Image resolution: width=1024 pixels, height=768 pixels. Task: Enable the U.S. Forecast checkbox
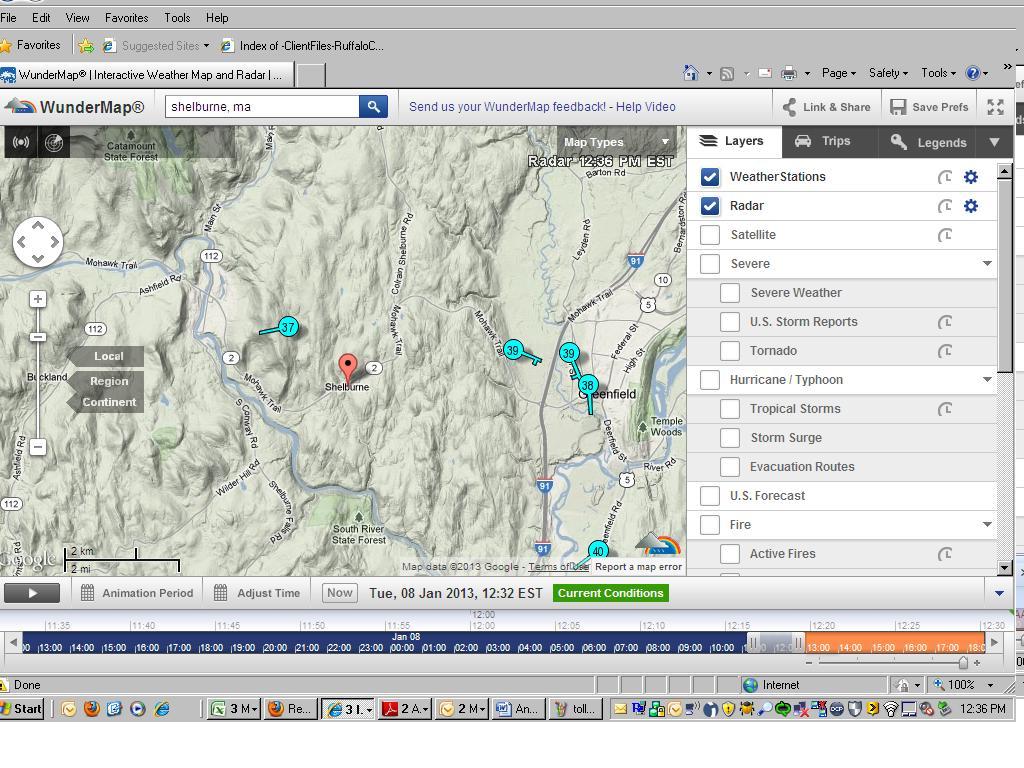tap(710, 496)
